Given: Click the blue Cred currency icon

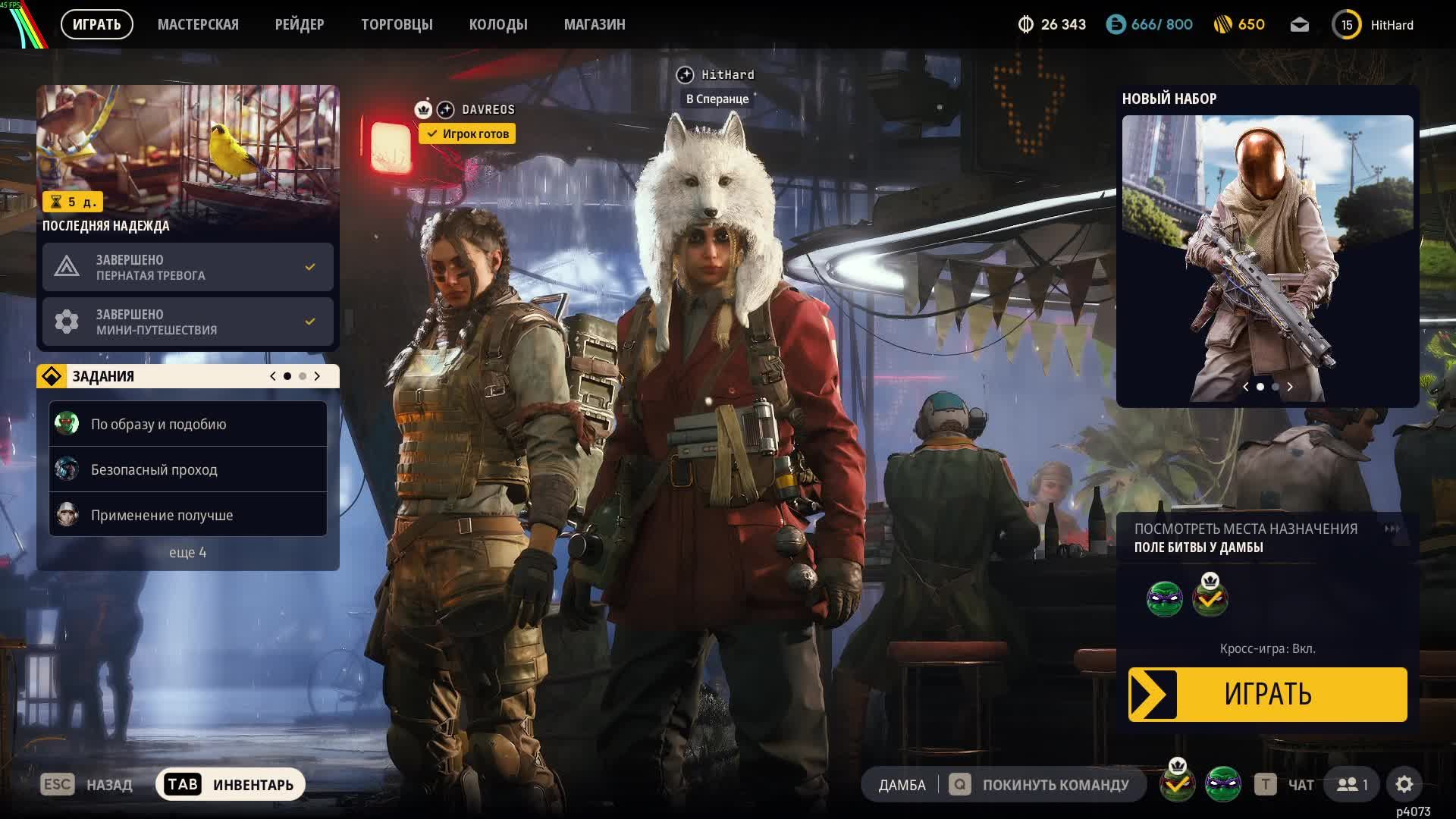Looking at the screenshot, I should pos(1116,25).
